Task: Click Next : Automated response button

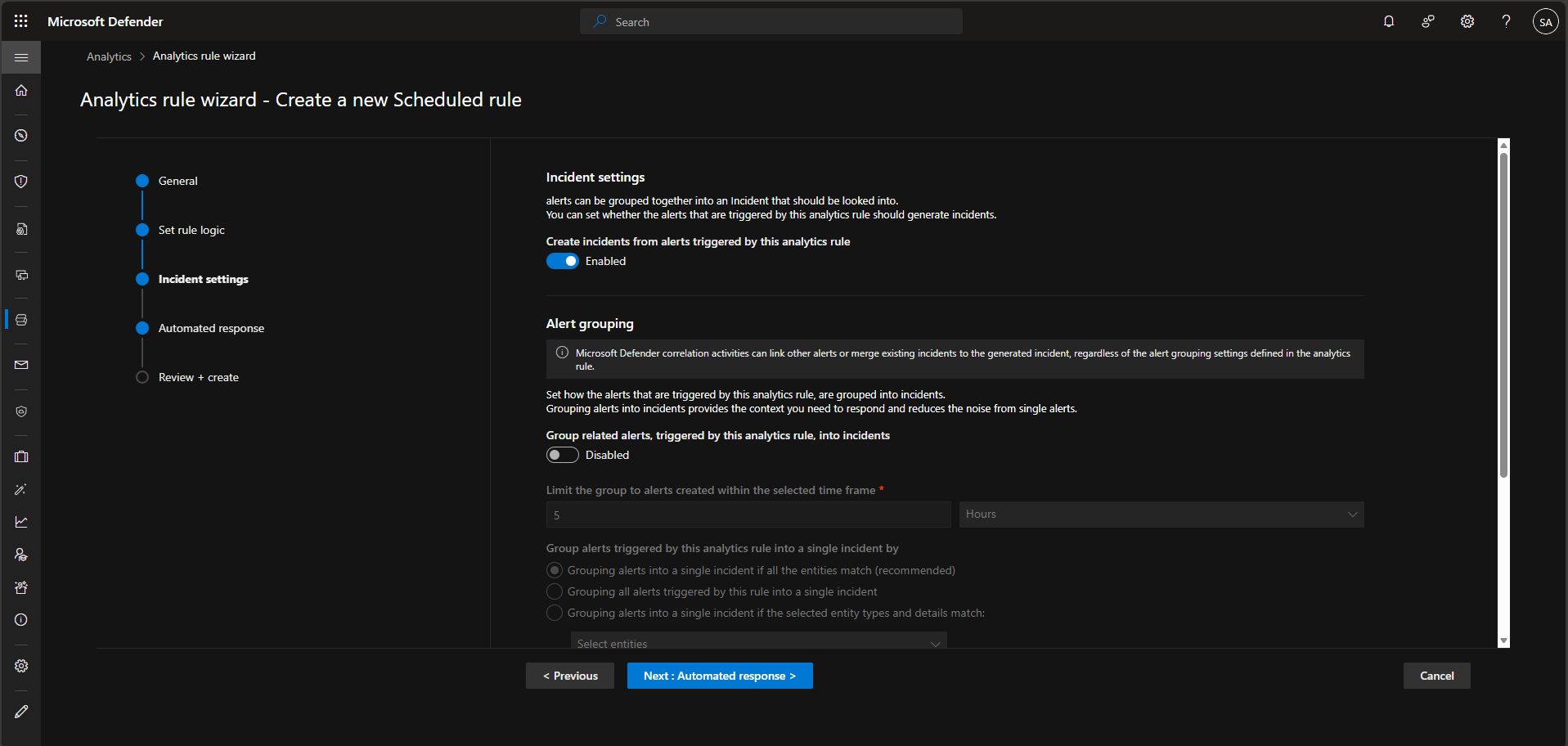Action: [x=719, y=676]
